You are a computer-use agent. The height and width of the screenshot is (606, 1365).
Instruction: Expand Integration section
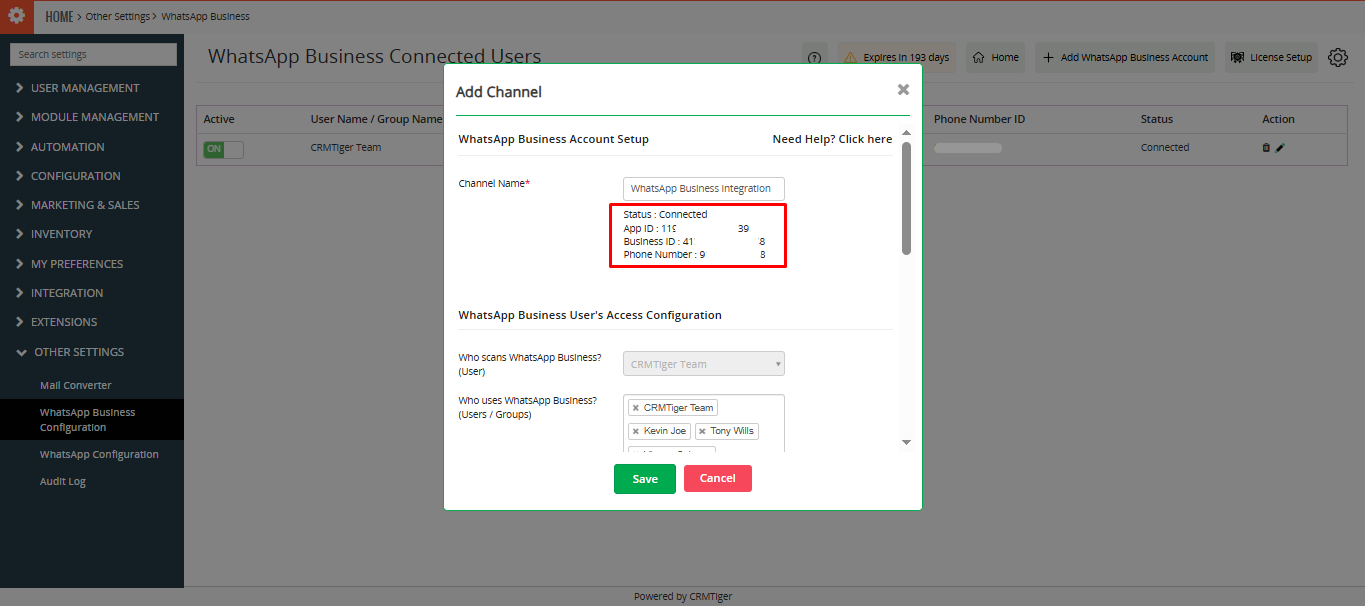click(x=67, y=293)
